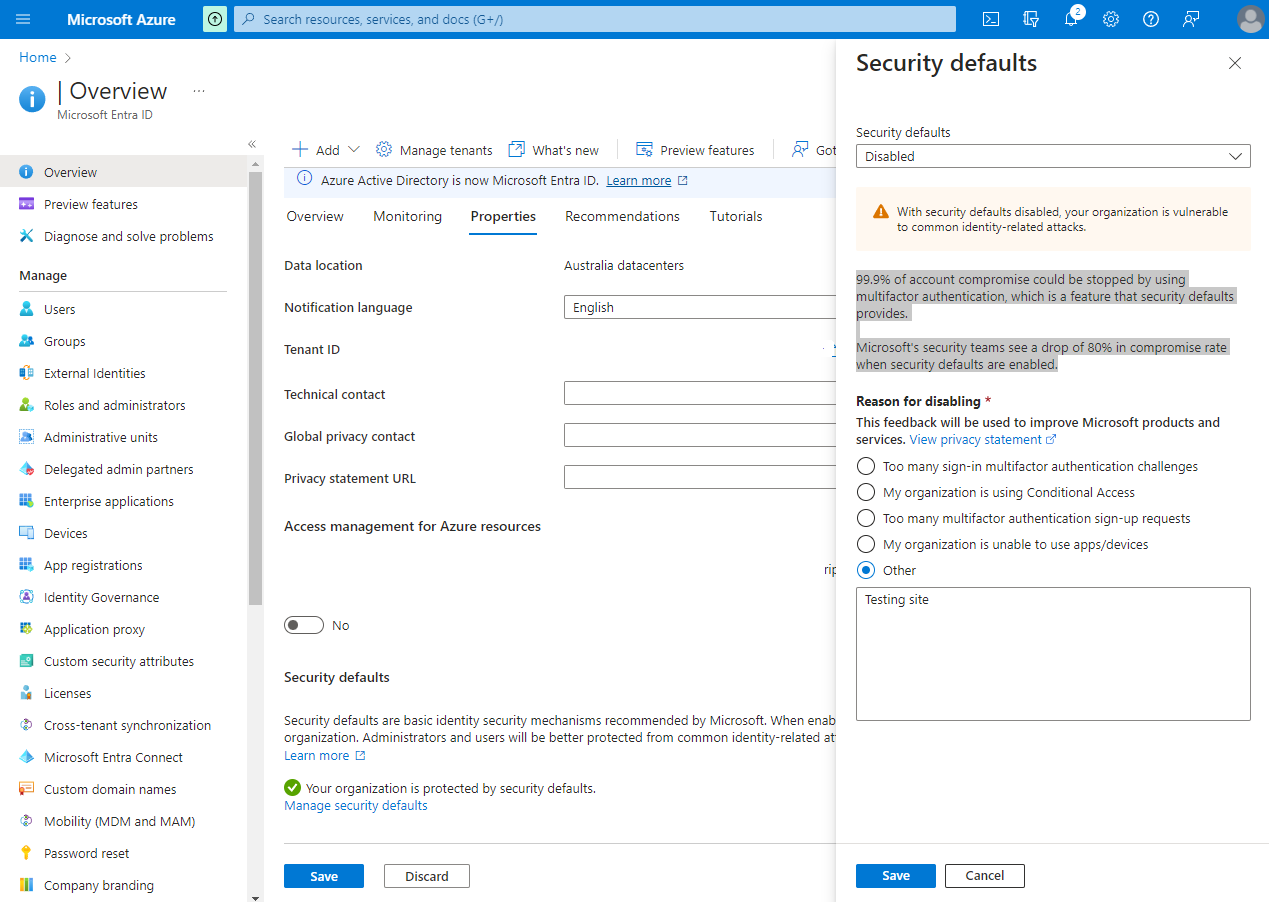Focus the top search resources box
1269x902 pixels.
(x=595, y=19)
